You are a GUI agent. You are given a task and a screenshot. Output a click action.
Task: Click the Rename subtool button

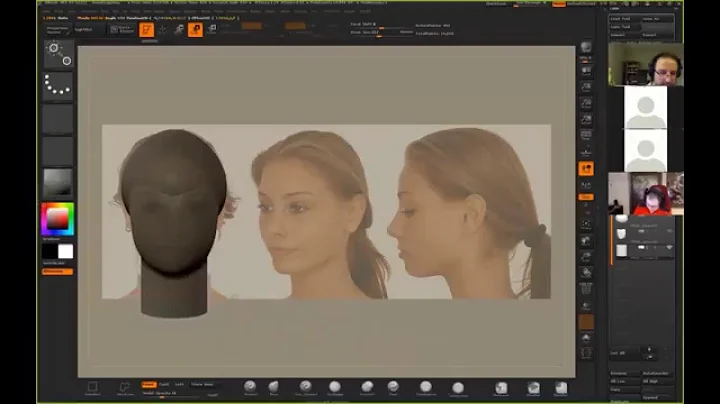pyautogui.click(x=625, y=374)
